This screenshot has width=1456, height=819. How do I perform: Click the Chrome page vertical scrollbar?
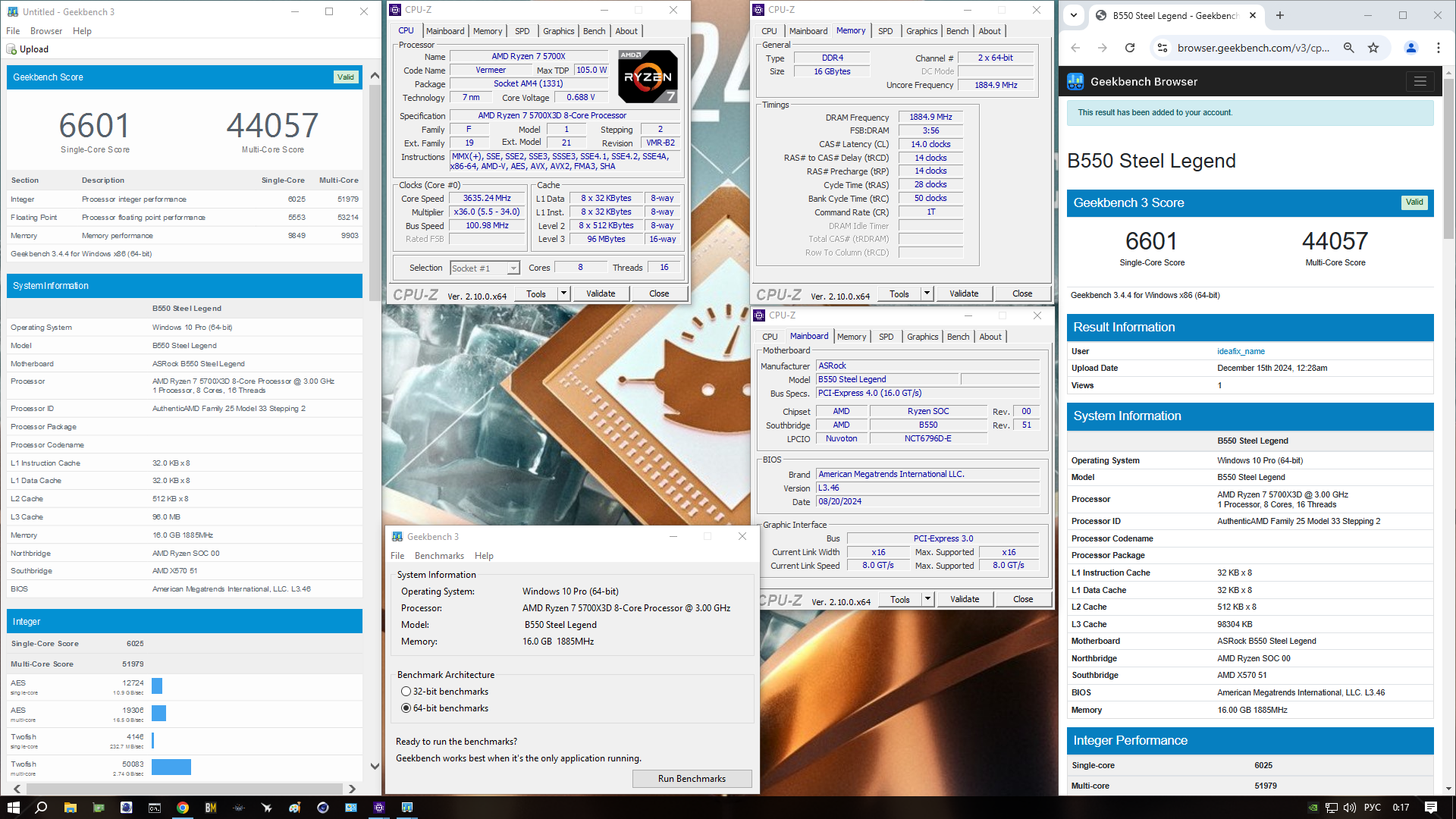tap(1449, 159)
